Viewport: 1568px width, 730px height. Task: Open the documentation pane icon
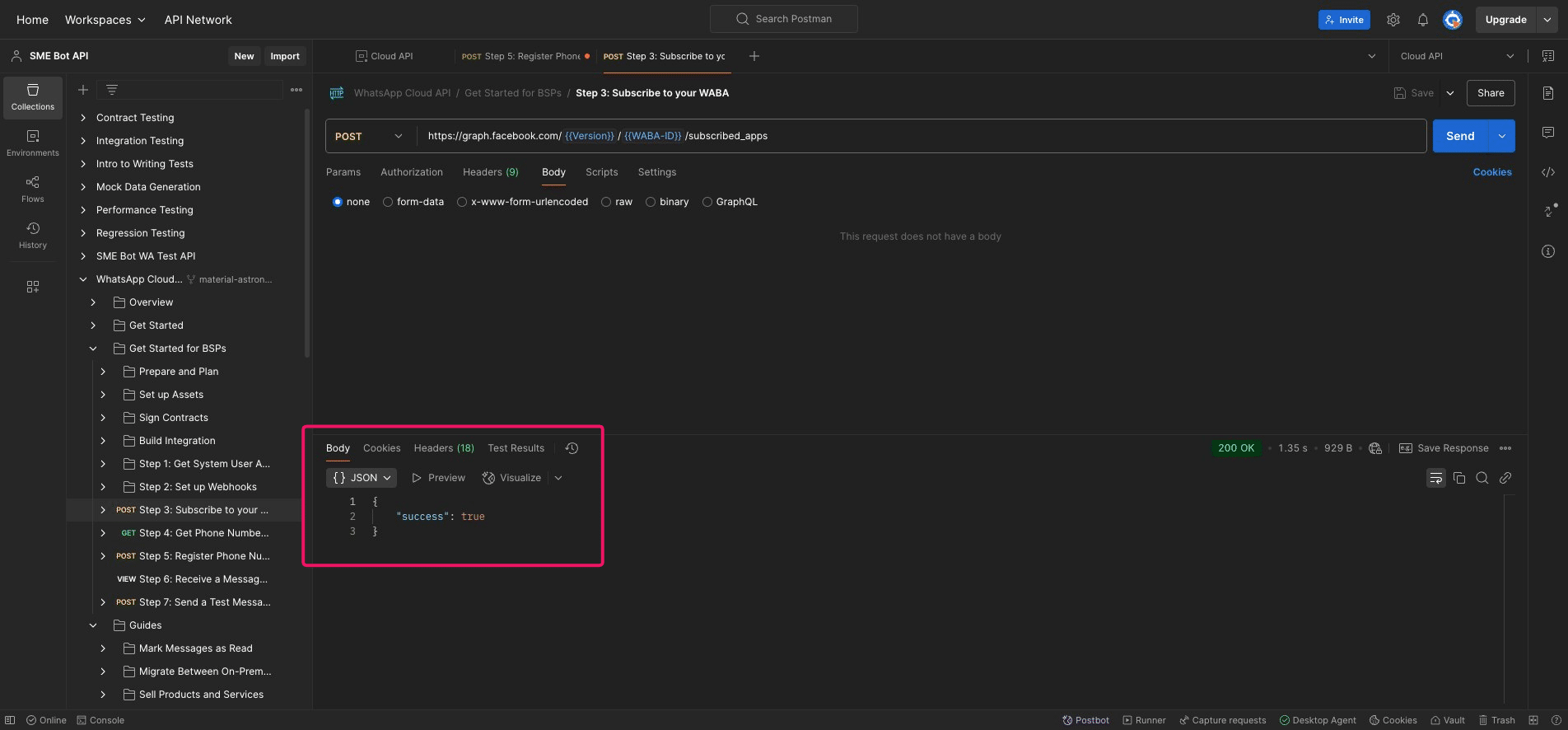tap(1548, 93)
